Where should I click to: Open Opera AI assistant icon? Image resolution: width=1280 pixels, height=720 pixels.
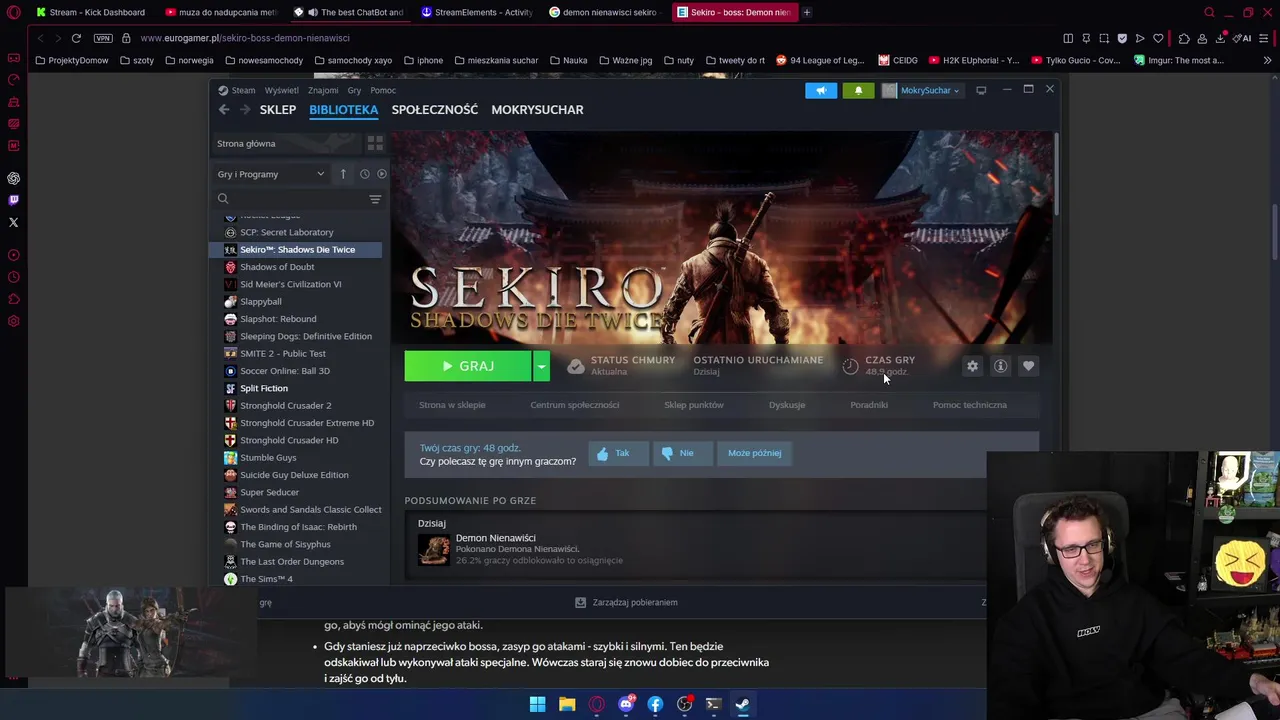(1240, 38)
